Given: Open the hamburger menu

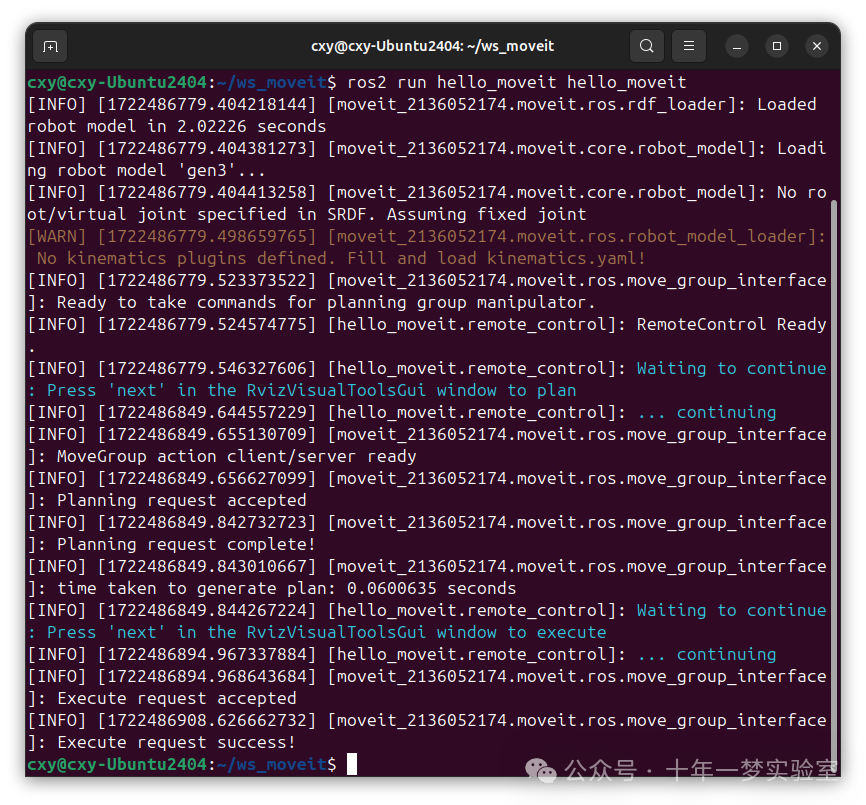Looking at the screenshot, I should pos(689,46).
